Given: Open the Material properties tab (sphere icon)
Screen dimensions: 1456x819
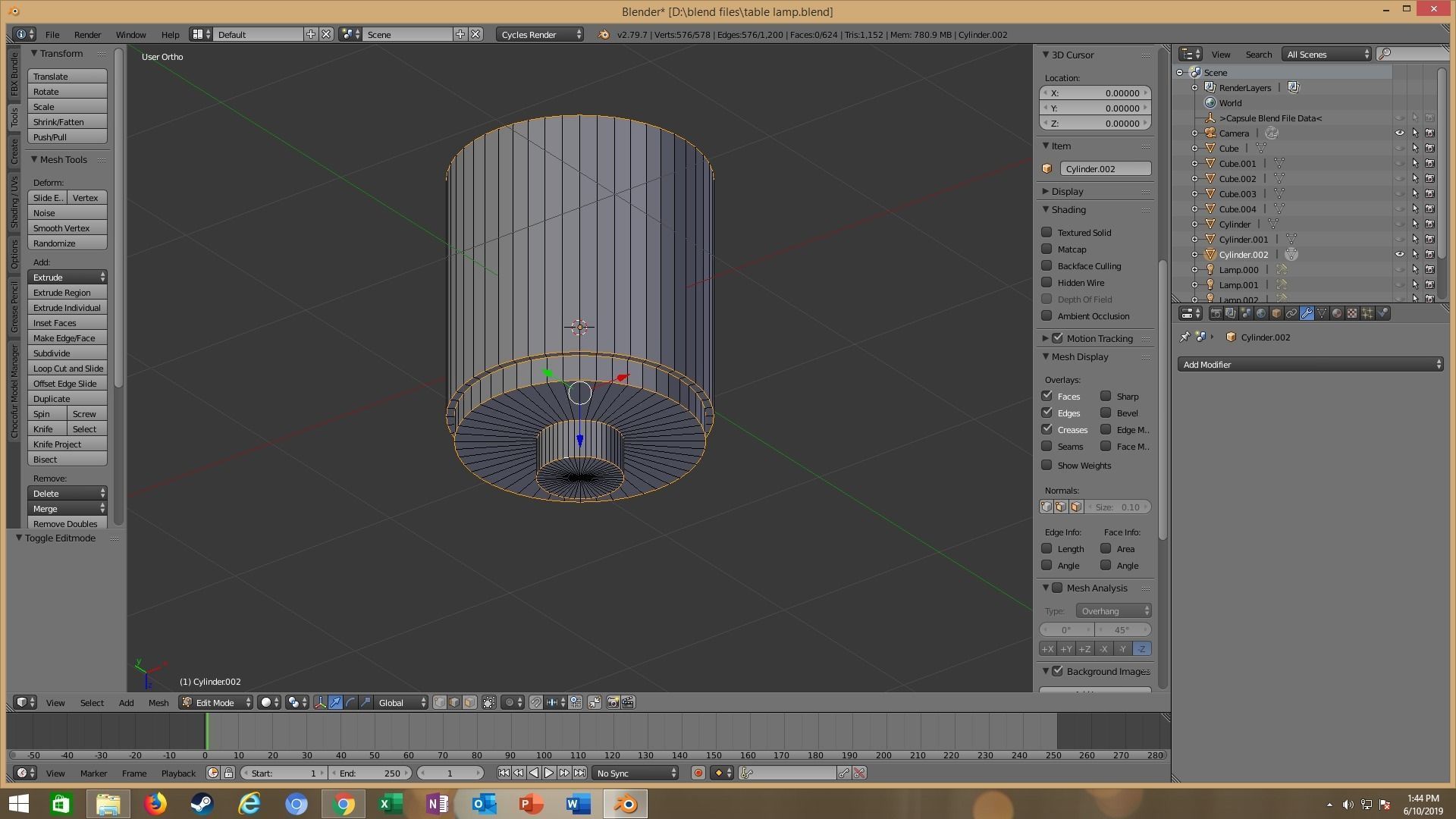Looking at the screenshot, I should click(x=1337, y=313).
